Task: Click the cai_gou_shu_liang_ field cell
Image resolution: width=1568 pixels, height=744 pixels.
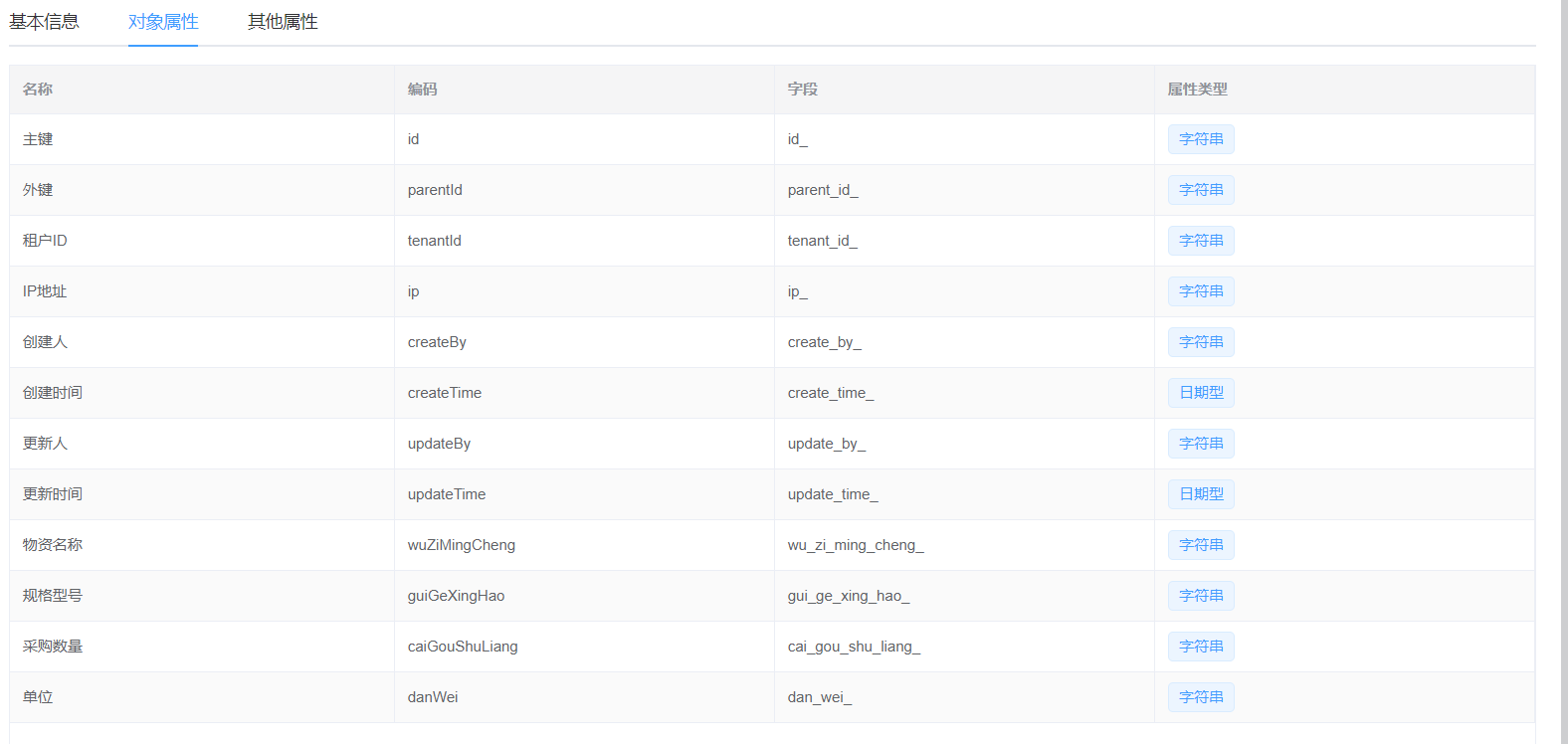Action: coord(854,647)
